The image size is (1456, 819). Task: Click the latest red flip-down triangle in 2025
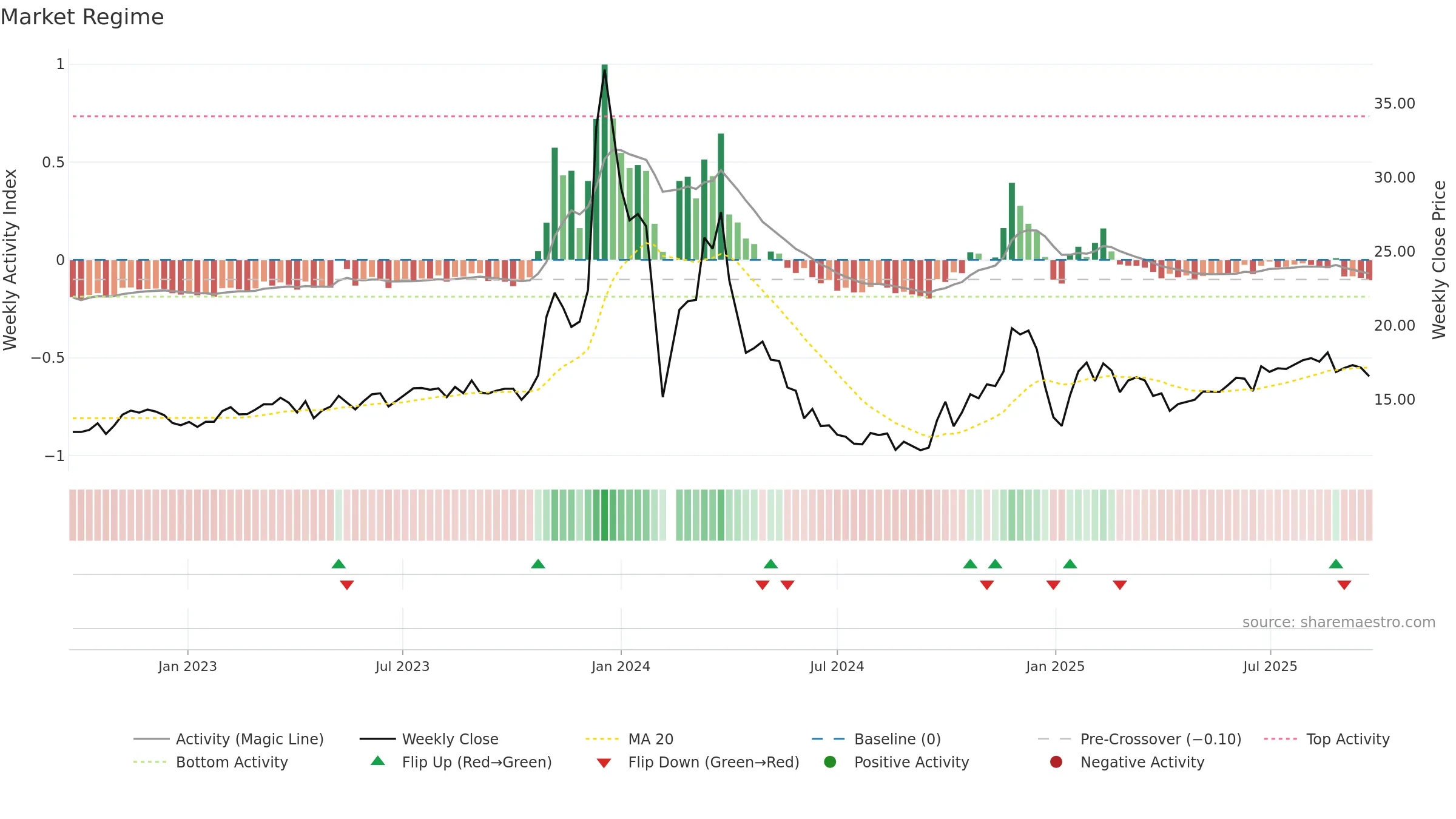[x=1344, y=585]
